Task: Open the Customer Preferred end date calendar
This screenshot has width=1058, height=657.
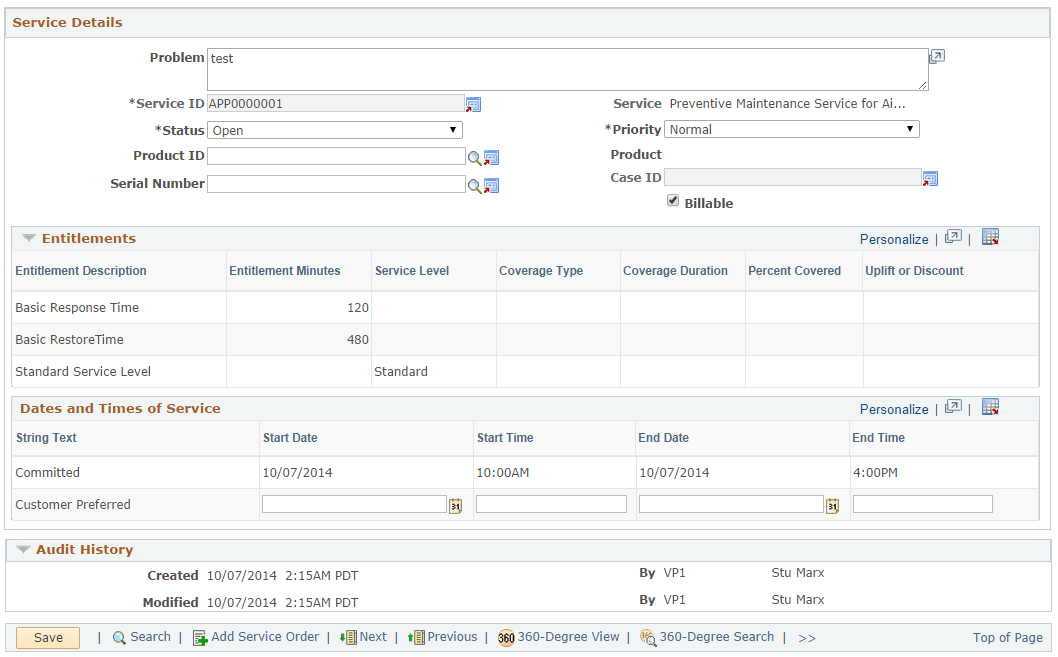Action: (833, 504)
